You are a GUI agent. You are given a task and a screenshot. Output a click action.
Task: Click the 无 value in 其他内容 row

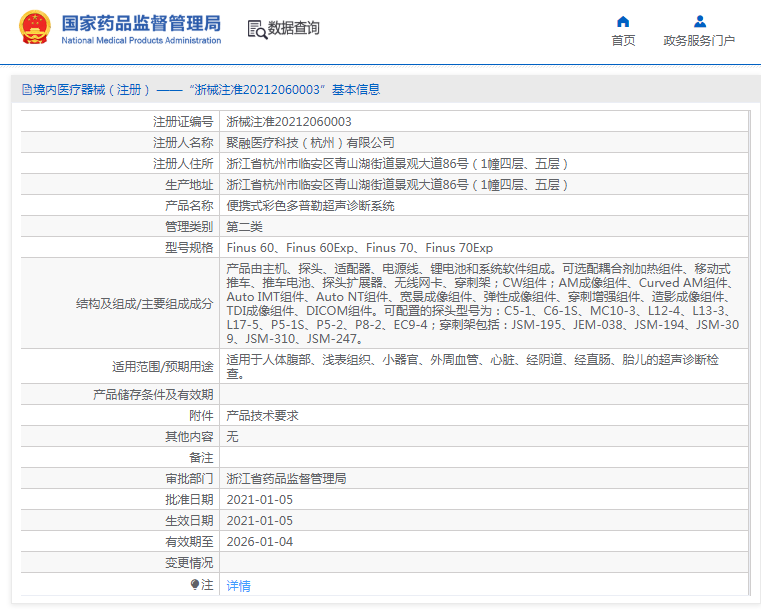pyautogui.click(x=232, y=437)
